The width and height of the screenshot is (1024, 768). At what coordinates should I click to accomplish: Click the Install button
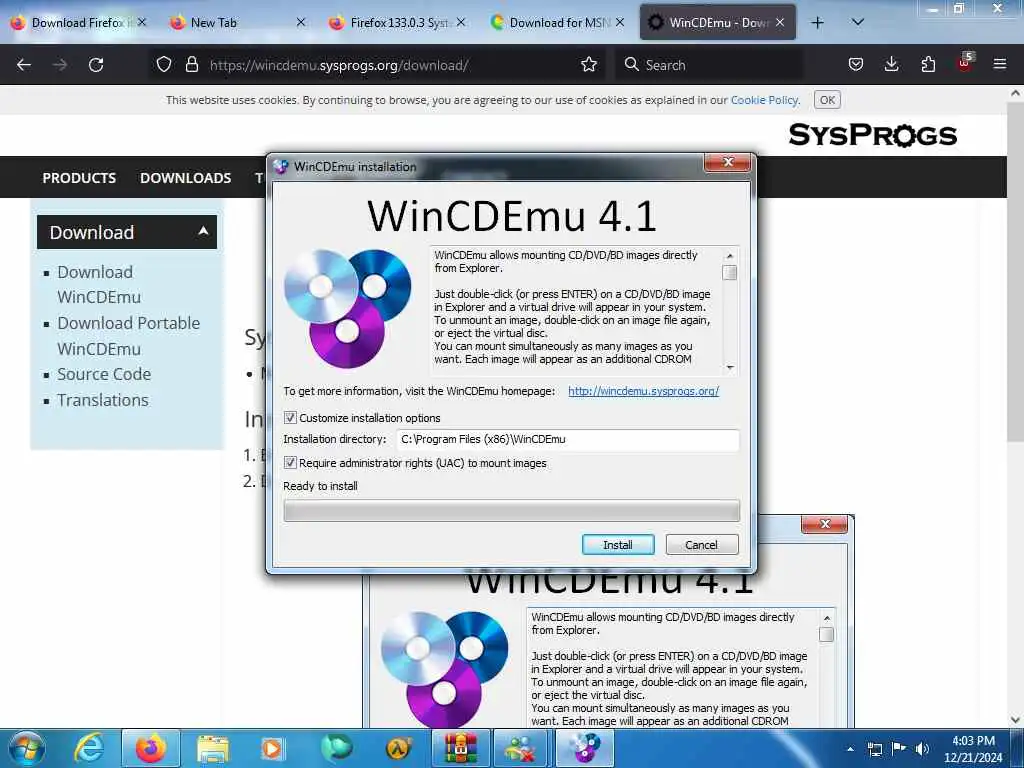tap(618, 545)
